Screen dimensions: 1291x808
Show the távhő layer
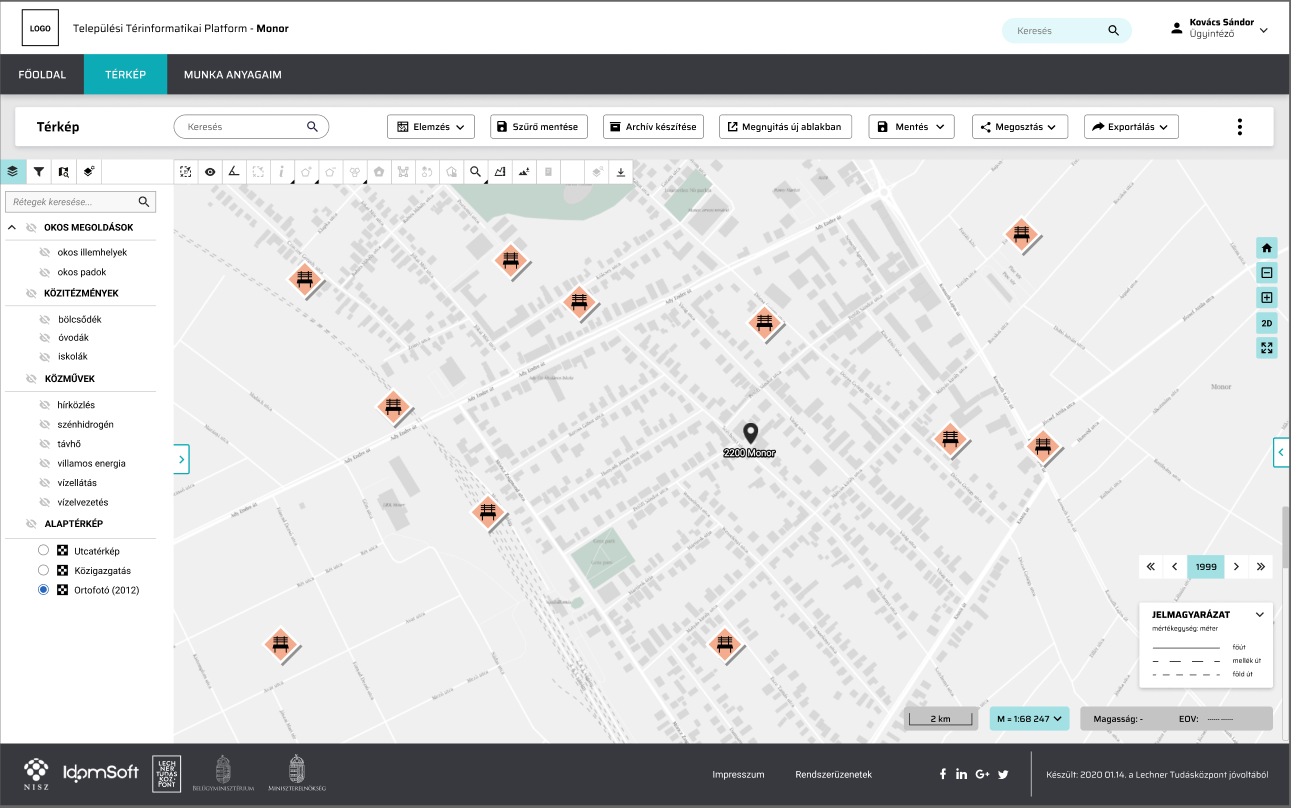click(44, 443)
